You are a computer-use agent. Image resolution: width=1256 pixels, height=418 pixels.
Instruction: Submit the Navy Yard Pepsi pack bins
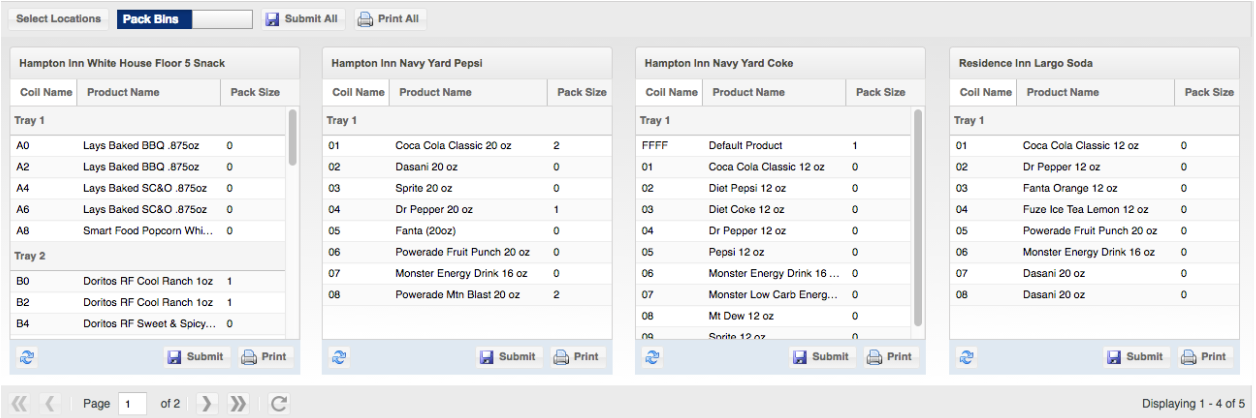click(x=508, y=357)
